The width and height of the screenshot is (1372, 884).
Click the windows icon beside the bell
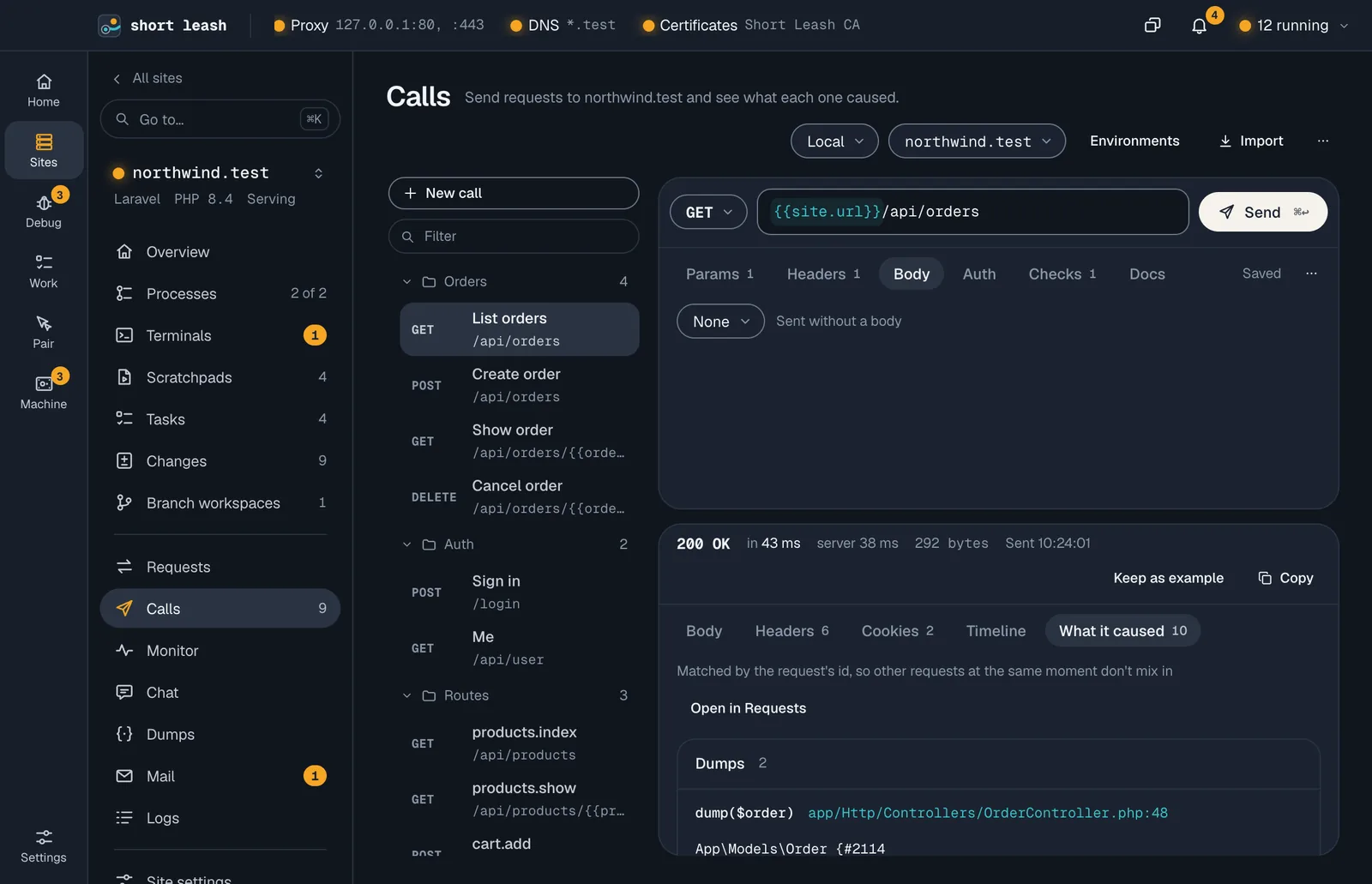1152,26
